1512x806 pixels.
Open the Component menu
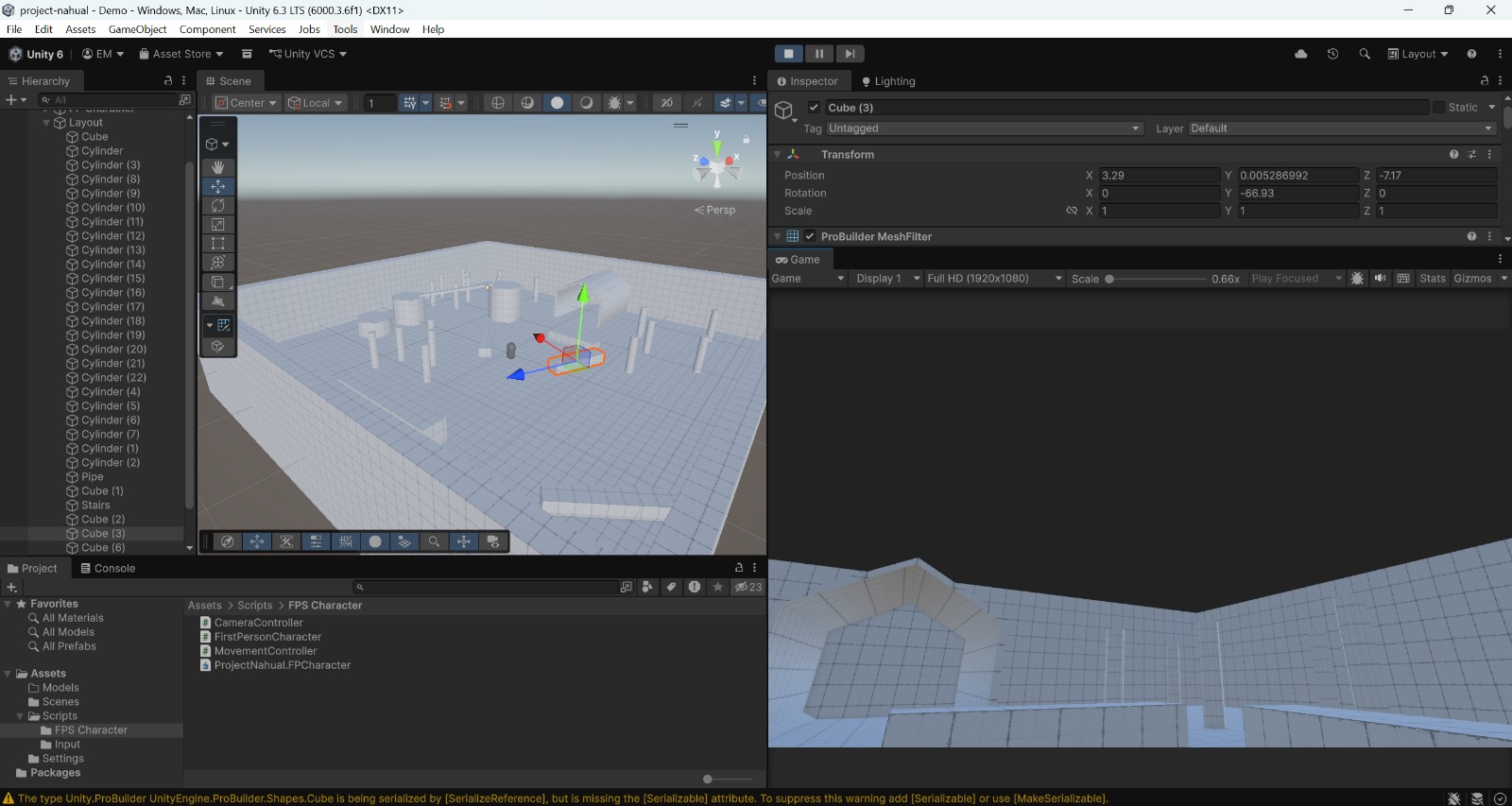(x=208, y=29)
